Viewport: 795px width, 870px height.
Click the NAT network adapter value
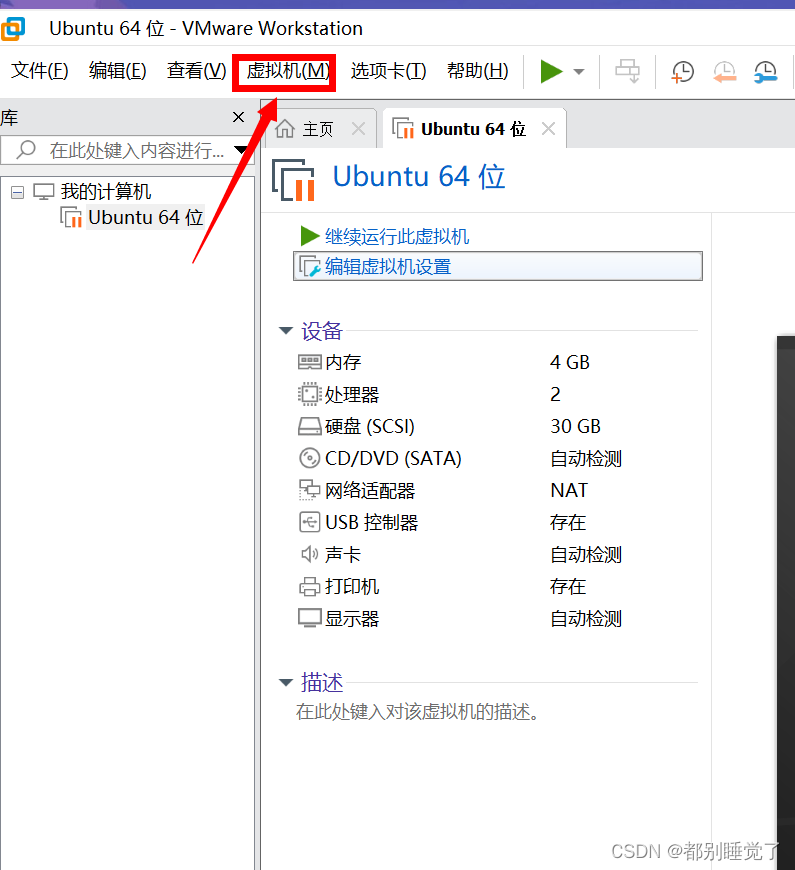point(569,490)
